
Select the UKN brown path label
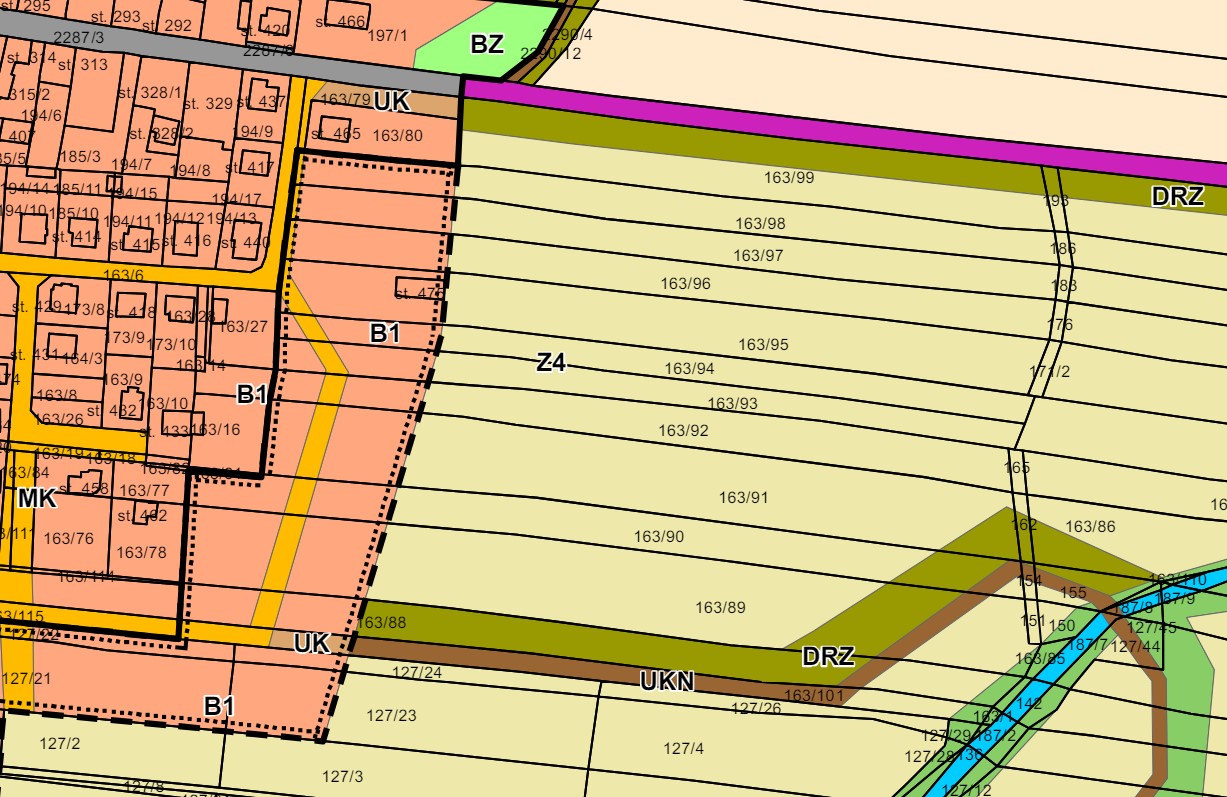click(x=667, y=682)
